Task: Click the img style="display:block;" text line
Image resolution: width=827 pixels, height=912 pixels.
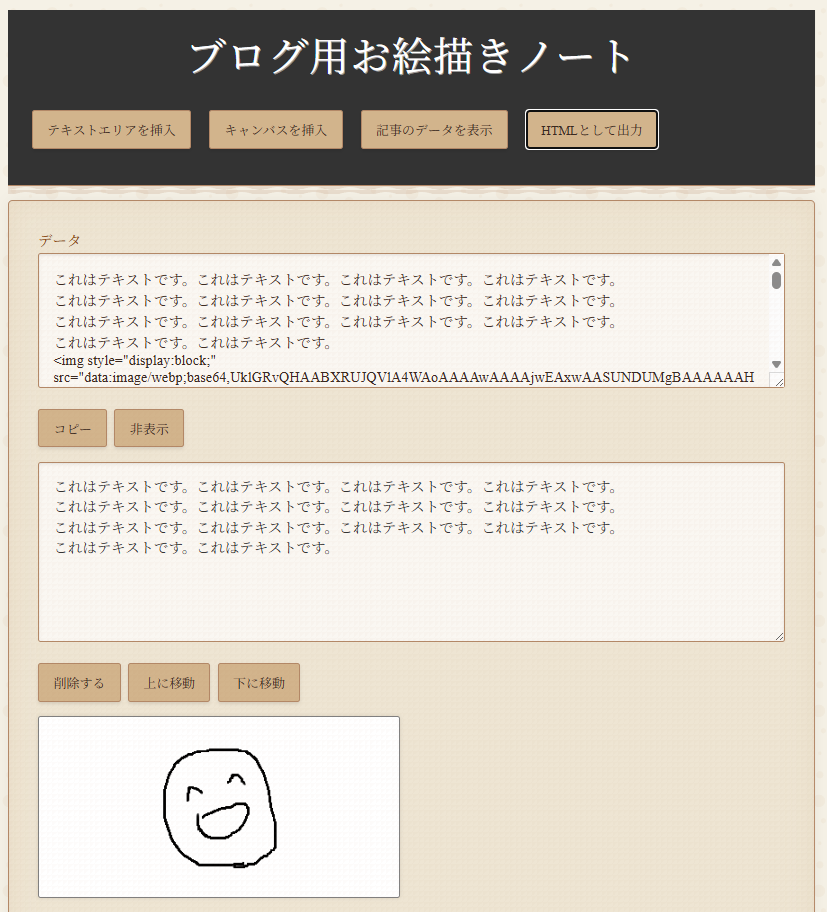Action: point(135,361)
